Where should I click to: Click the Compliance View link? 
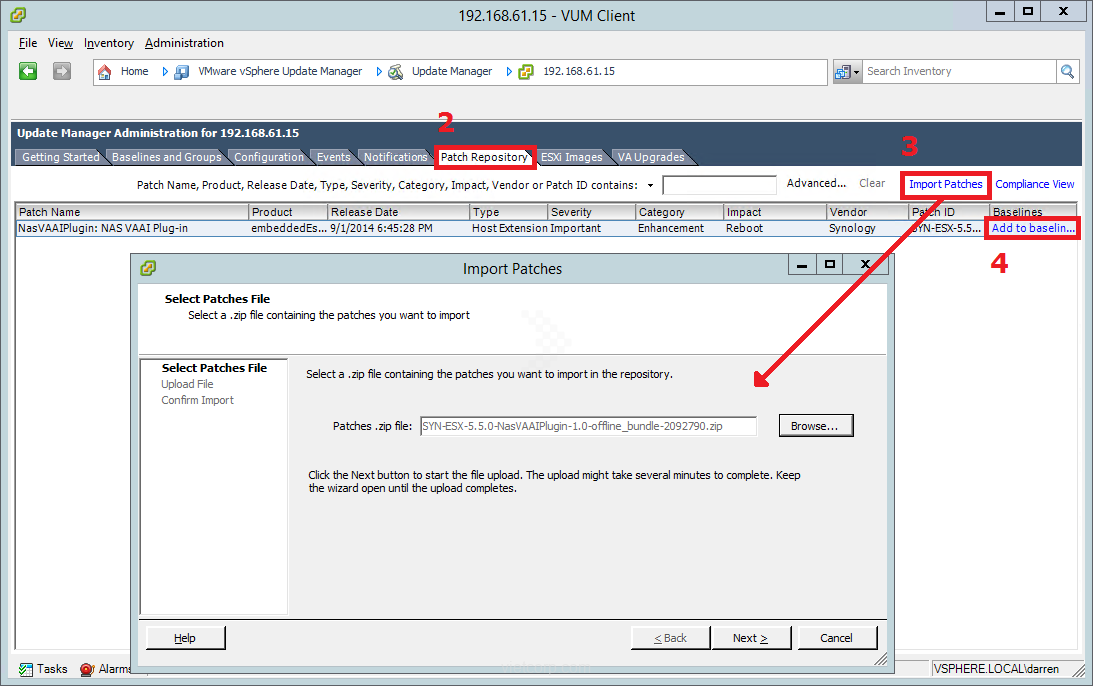coord(1034,184)
